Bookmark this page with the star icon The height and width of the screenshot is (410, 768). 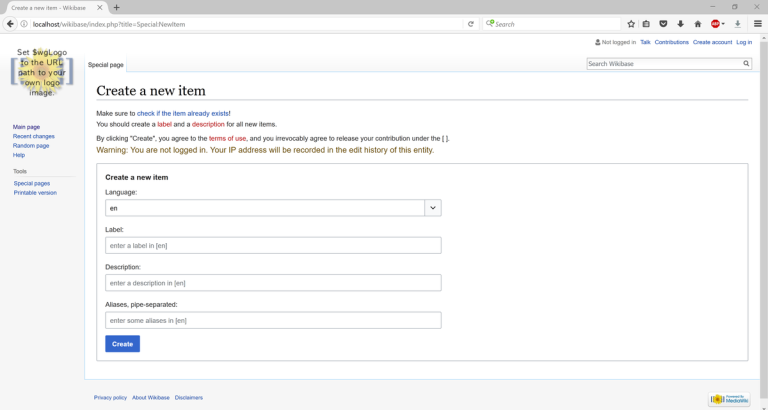[x=631, y=24]
